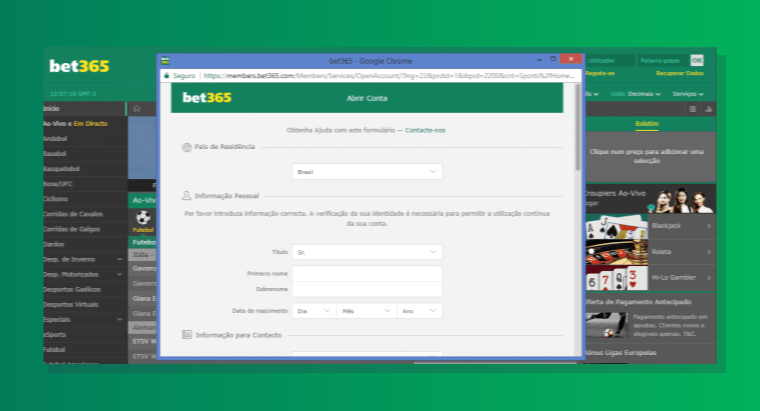Select Ao-Vivo e Em Directo in sidebar
This screenshot has height=411, width=760.
pyautogui.click(x=85, y=124)
